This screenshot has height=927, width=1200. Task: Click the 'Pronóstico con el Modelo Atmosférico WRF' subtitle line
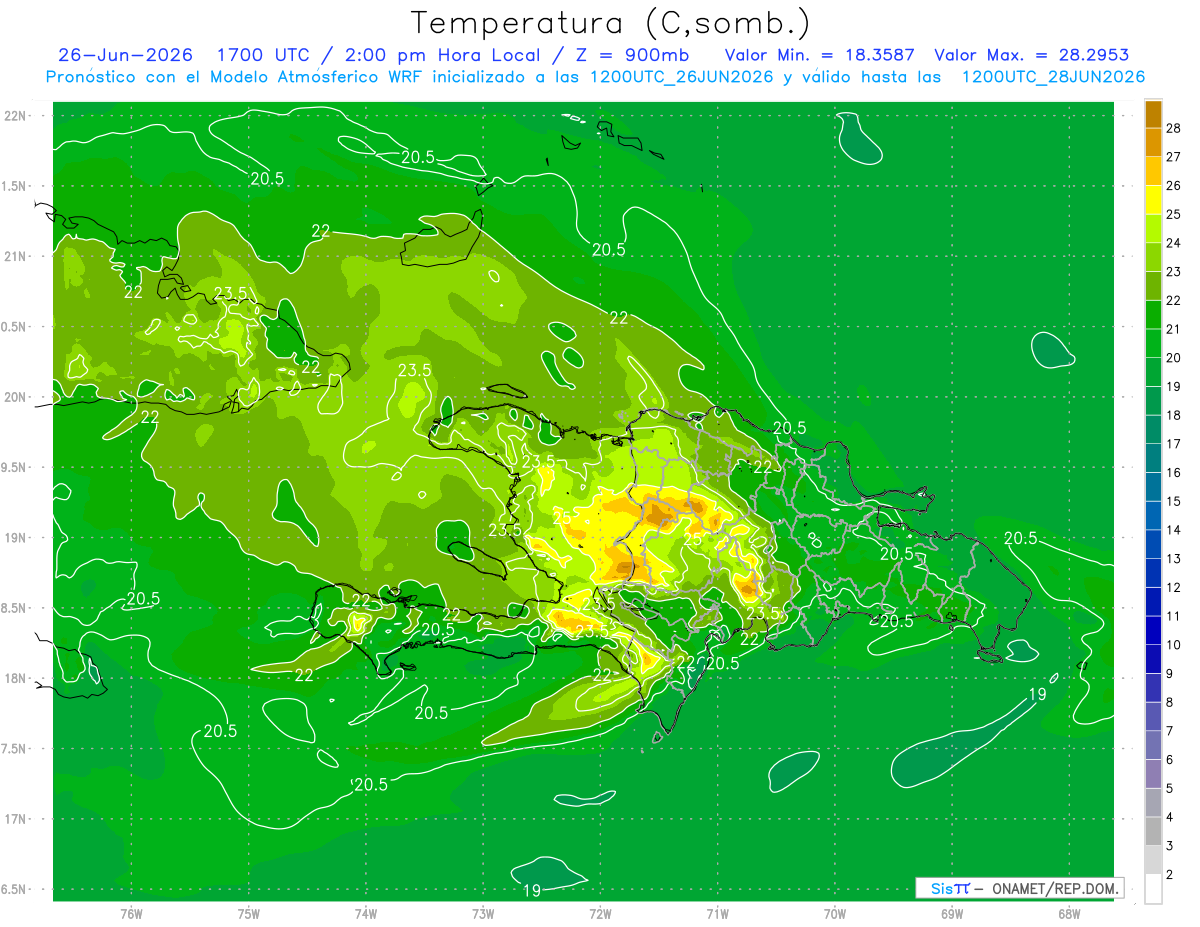pyautogui.click(x=595, y=77)
